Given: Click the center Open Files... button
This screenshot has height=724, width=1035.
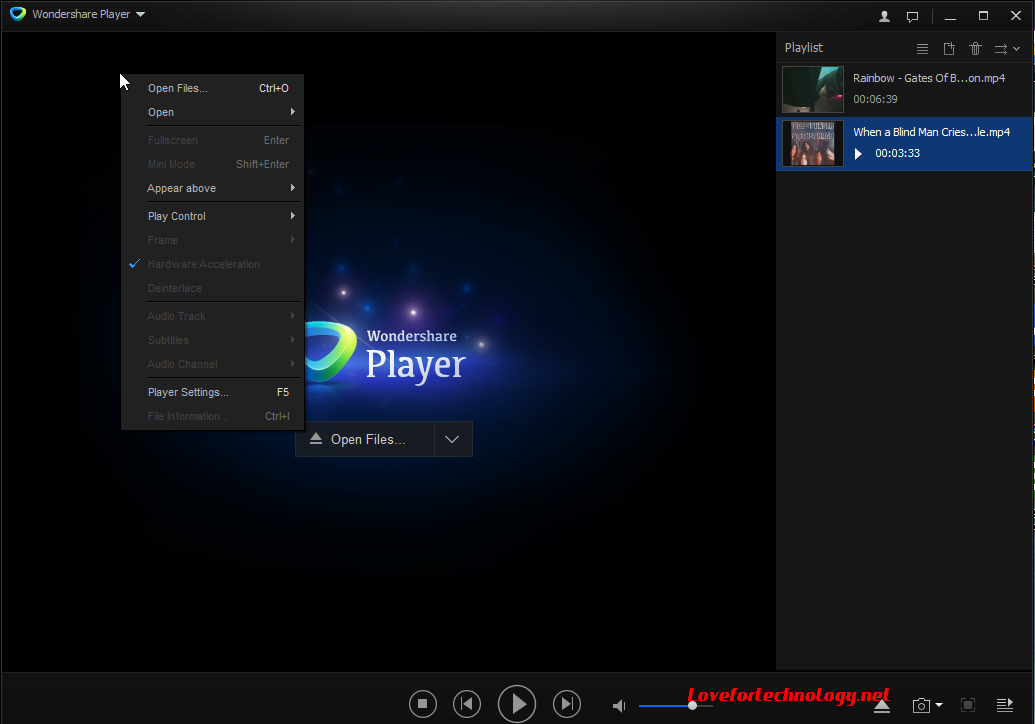Looking at the screenshot, I should coord(365,439).
